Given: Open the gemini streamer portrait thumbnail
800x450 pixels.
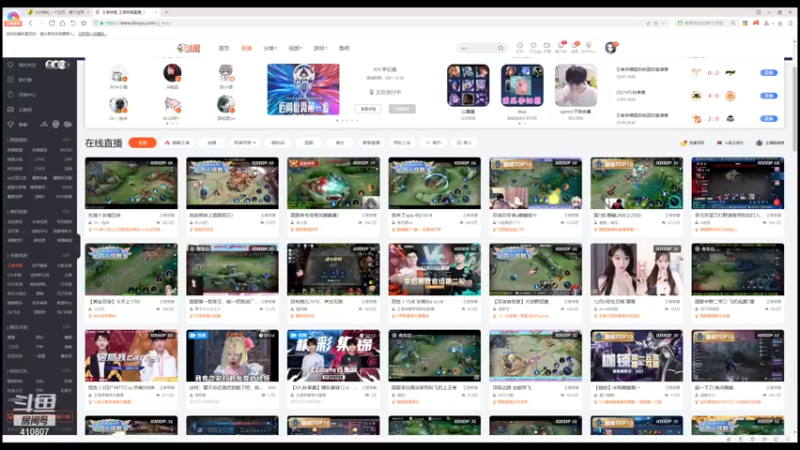Looking at the screenshot, I should (576, 85).
